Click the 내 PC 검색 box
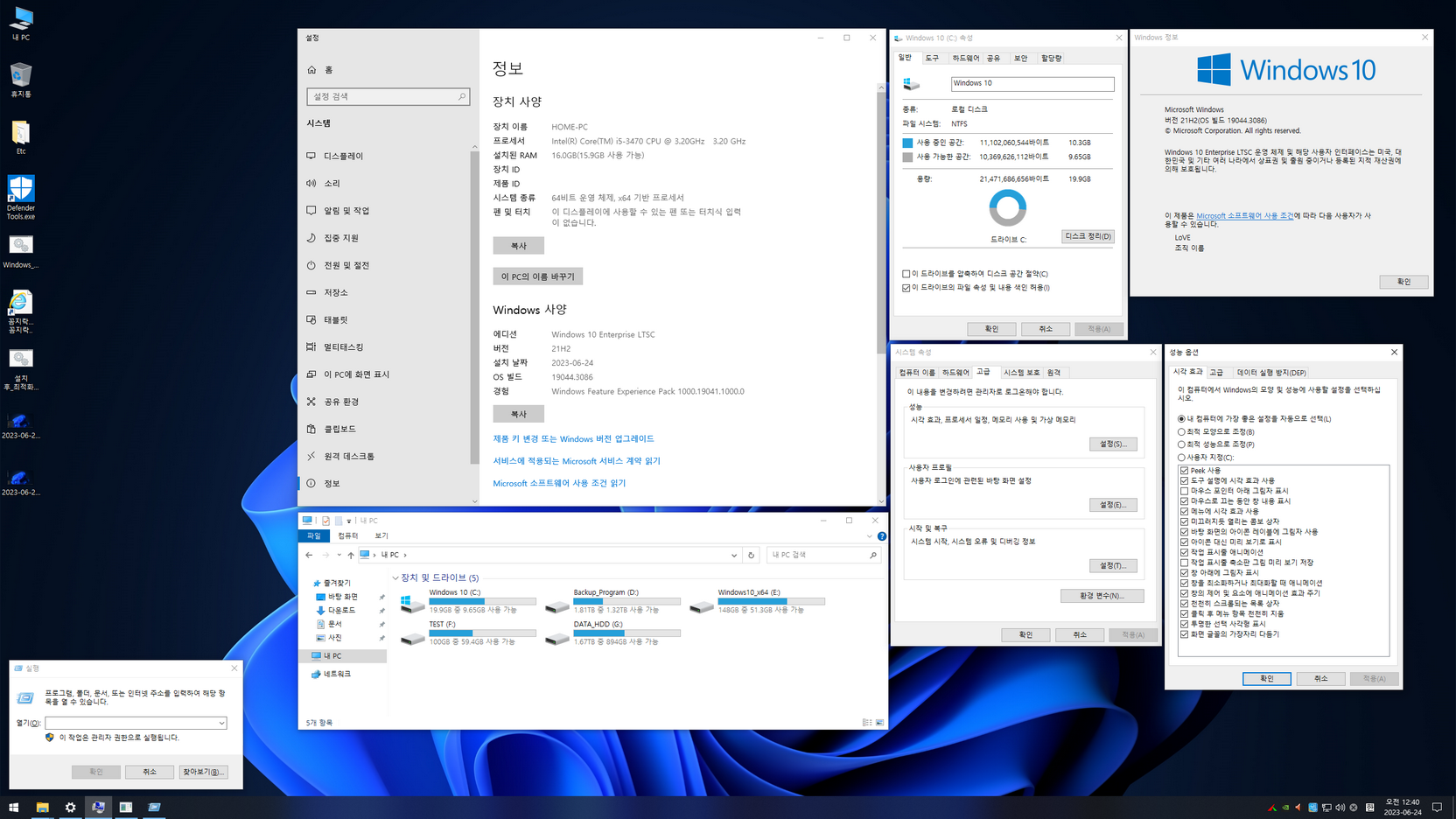Viewport: 1456px width, 819px height. pos(822,555)
